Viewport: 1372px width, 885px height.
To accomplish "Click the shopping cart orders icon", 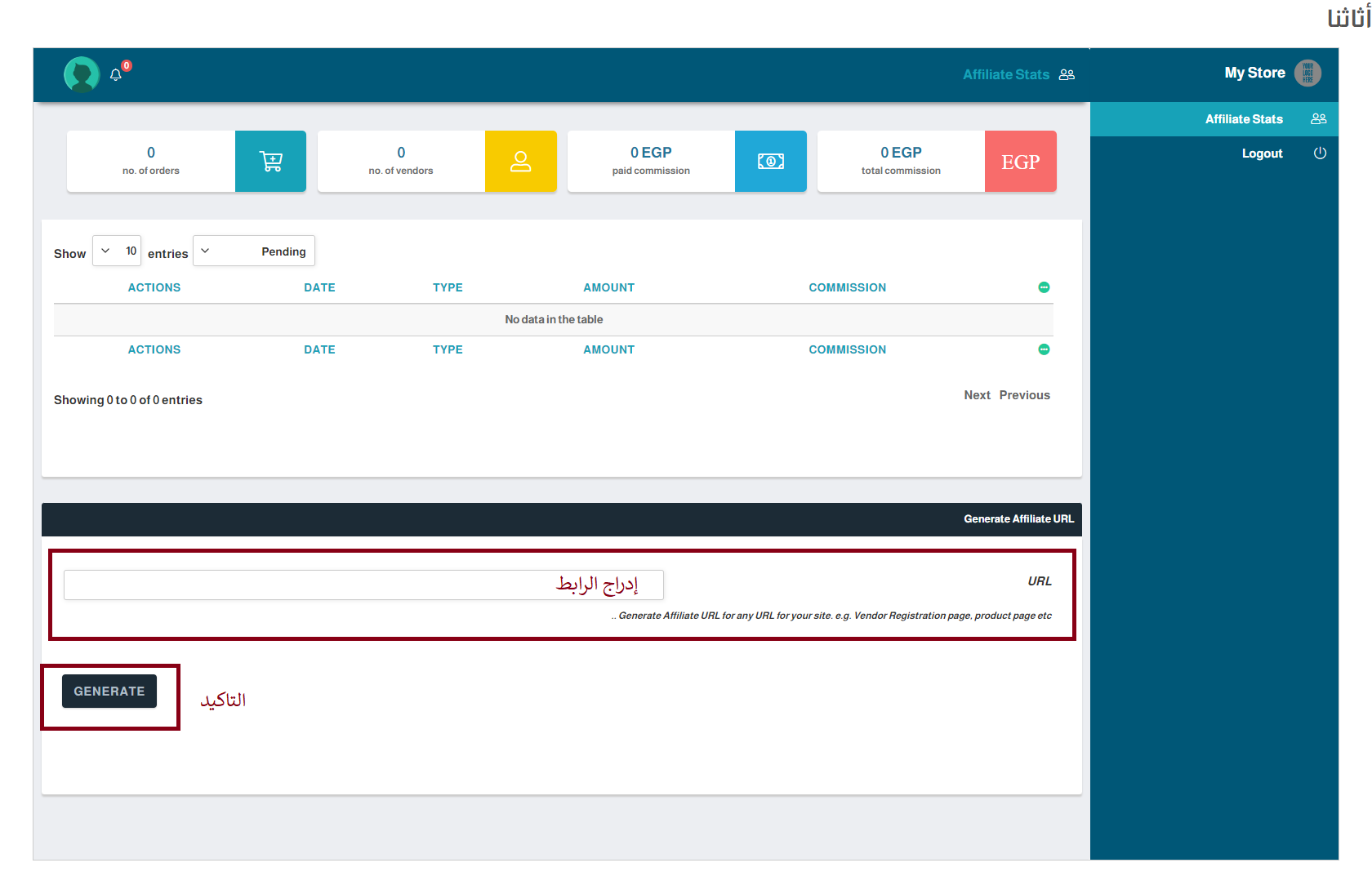I will pos(270,162).
